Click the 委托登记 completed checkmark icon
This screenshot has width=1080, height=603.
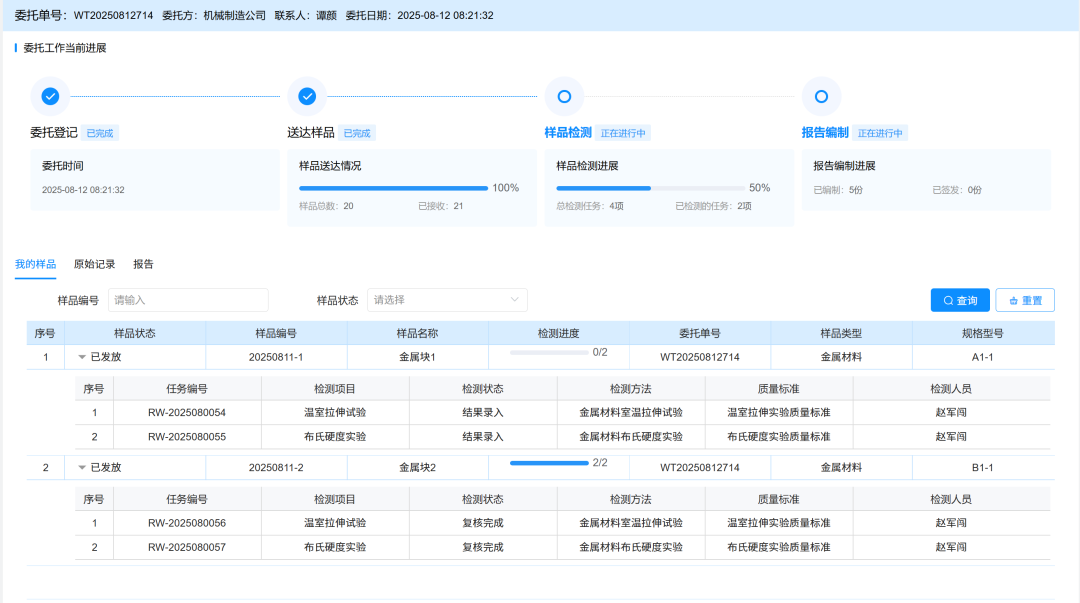49,96
